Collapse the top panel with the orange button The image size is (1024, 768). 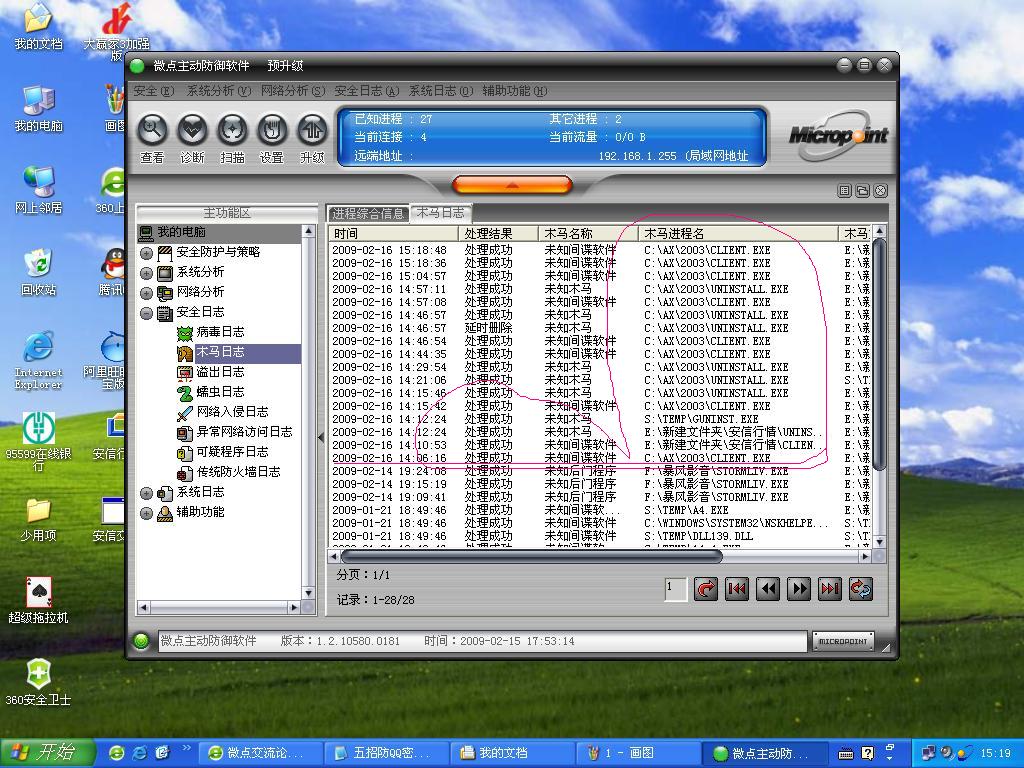512,185
